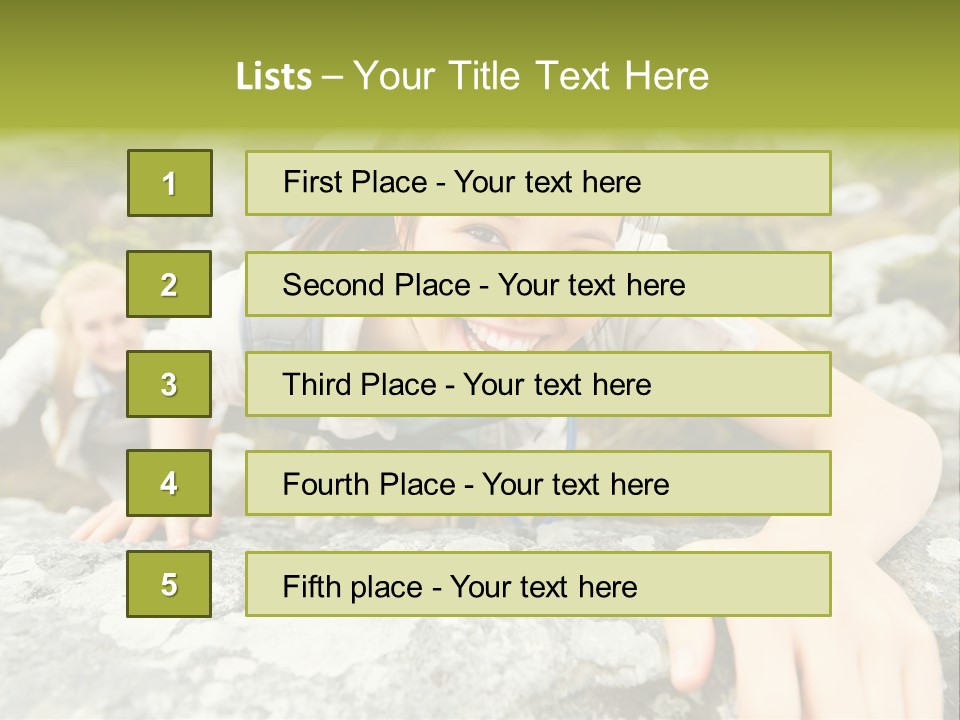Select the Fifth place text bar
This screenshot has width=960, height=720.
click(x=538, y=583)
